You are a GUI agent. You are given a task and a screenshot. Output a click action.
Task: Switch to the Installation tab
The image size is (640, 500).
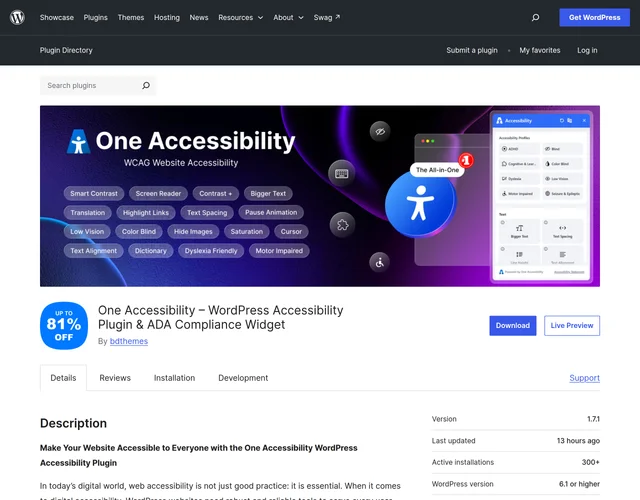click(174, 378)
